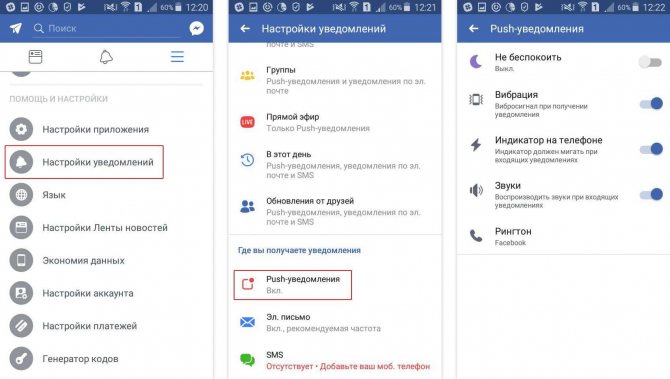Select the hamburger menu tab
670x379 pixels.
coord(177,57)
